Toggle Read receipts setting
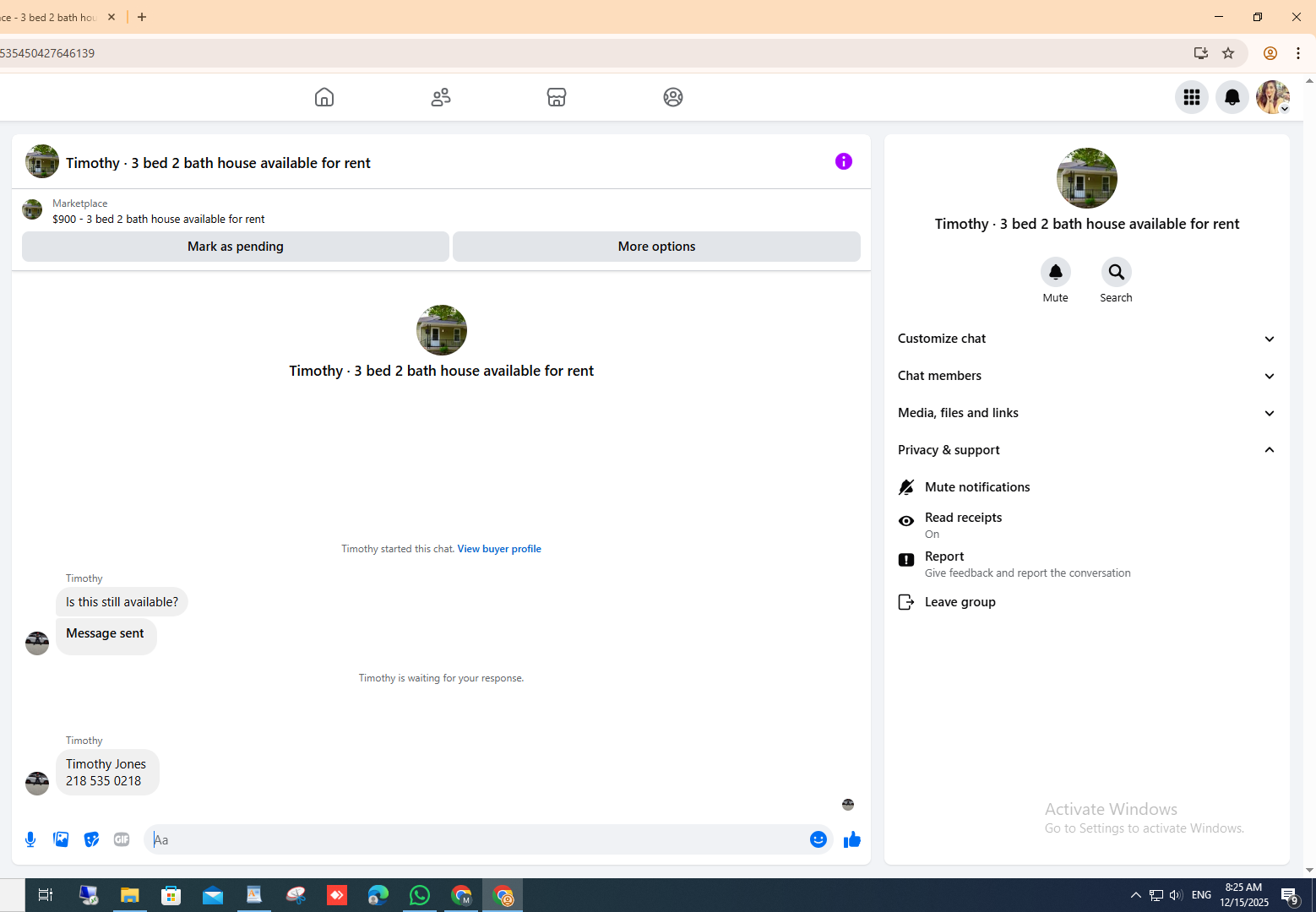This screenshot has height=912, width=1316. coord(1087,524)
